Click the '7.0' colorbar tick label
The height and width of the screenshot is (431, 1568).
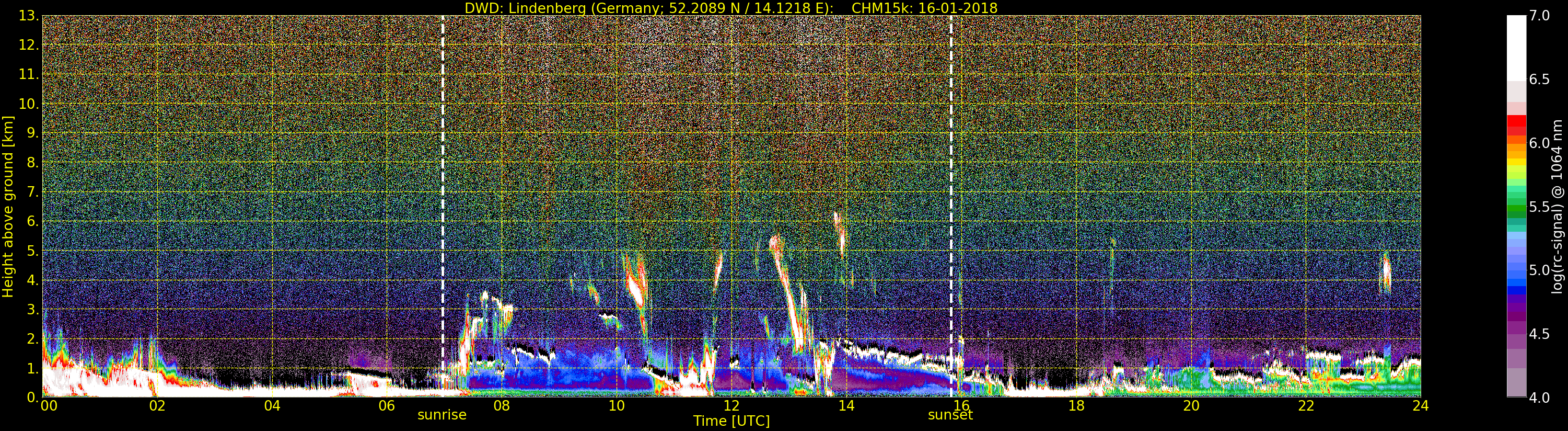tap(1539, 16)
